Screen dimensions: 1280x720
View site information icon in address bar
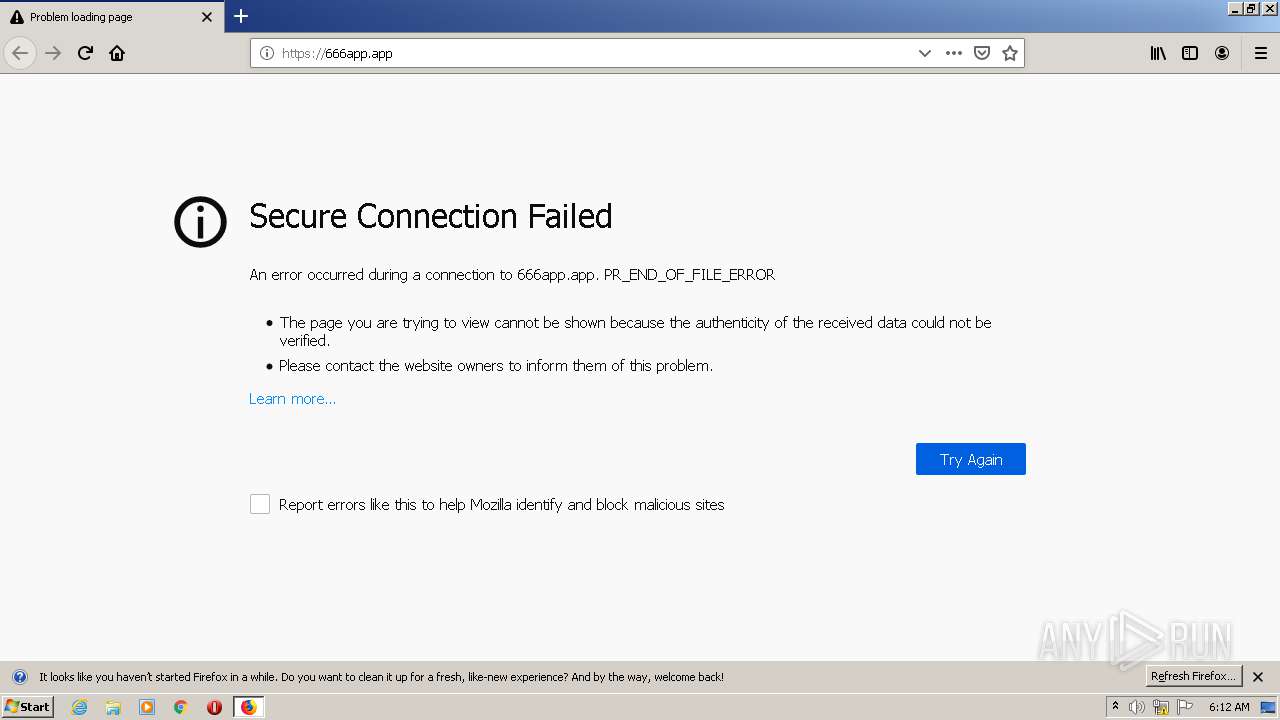pyautogui.click(x=267, y=53)
